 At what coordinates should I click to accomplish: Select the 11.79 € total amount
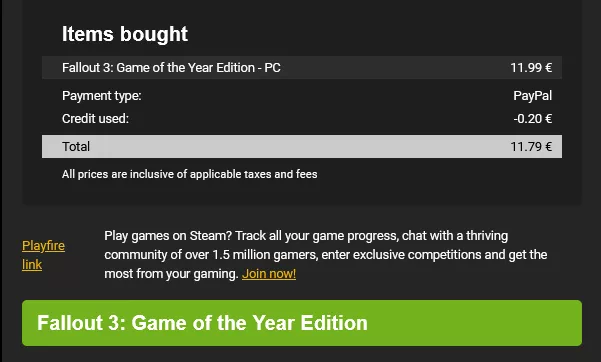(x=531, y=146)
